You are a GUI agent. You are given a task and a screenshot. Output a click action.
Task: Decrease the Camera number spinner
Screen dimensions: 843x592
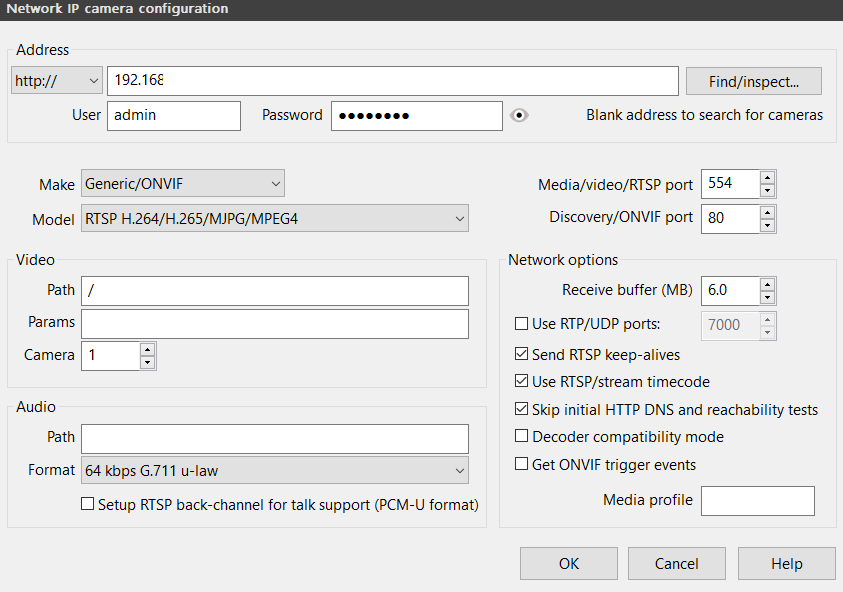148,362
